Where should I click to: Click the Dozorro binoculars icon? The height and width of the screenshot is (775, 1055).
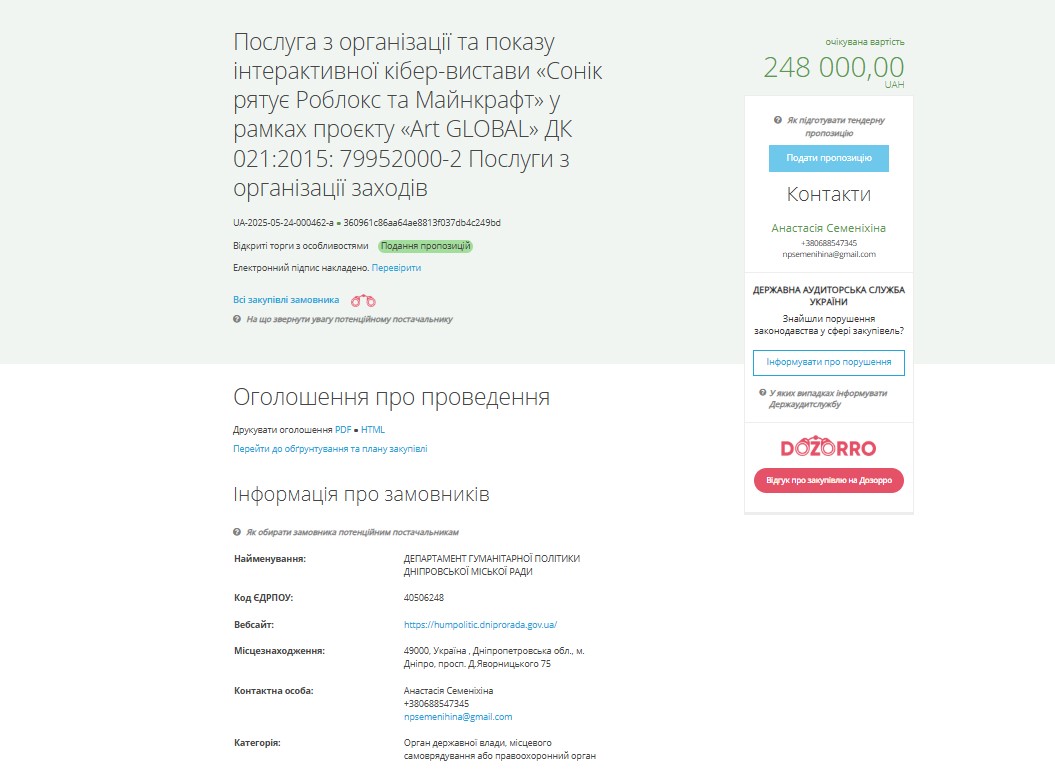[x=363, y=300]
